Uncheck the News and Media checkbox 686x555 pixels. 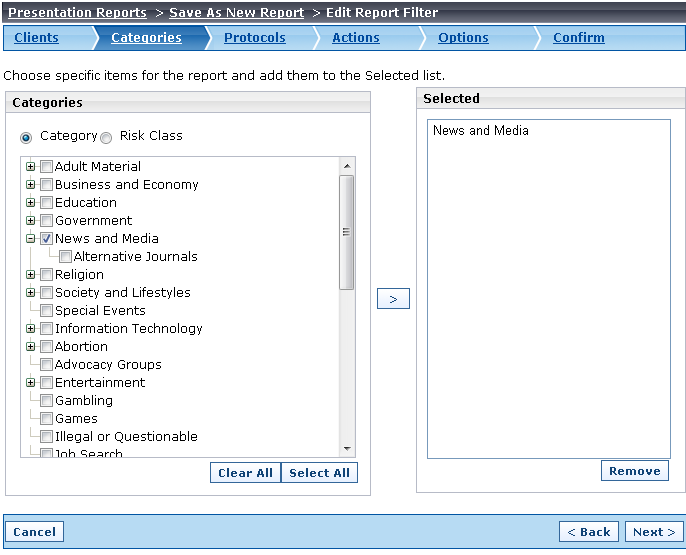coord(46,239)
